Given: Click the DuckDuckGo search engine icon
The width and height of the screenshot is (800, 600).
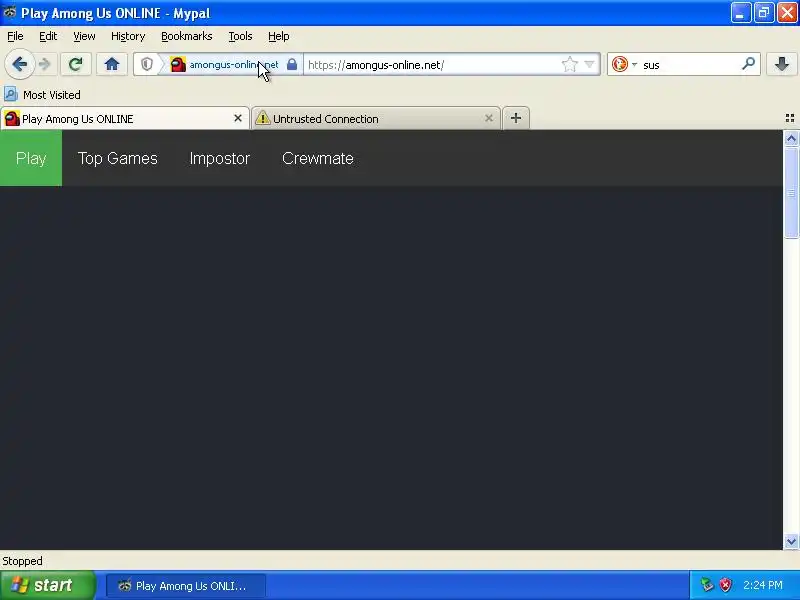Looking at the screenshot, I should pyautogui.click(x=620, y=64).
